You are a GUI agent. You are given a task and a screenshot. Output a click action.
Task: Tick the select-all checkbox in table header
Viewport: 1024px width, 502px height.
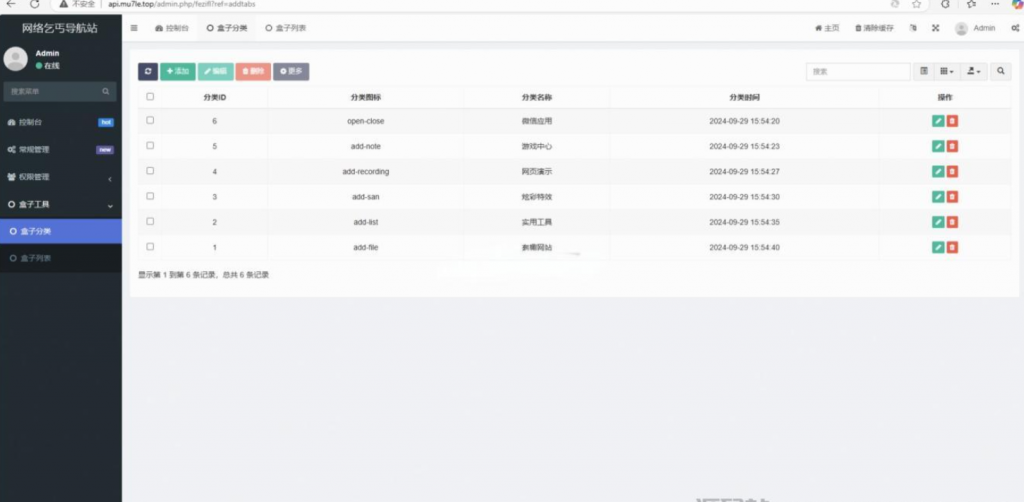coord(150,97)
